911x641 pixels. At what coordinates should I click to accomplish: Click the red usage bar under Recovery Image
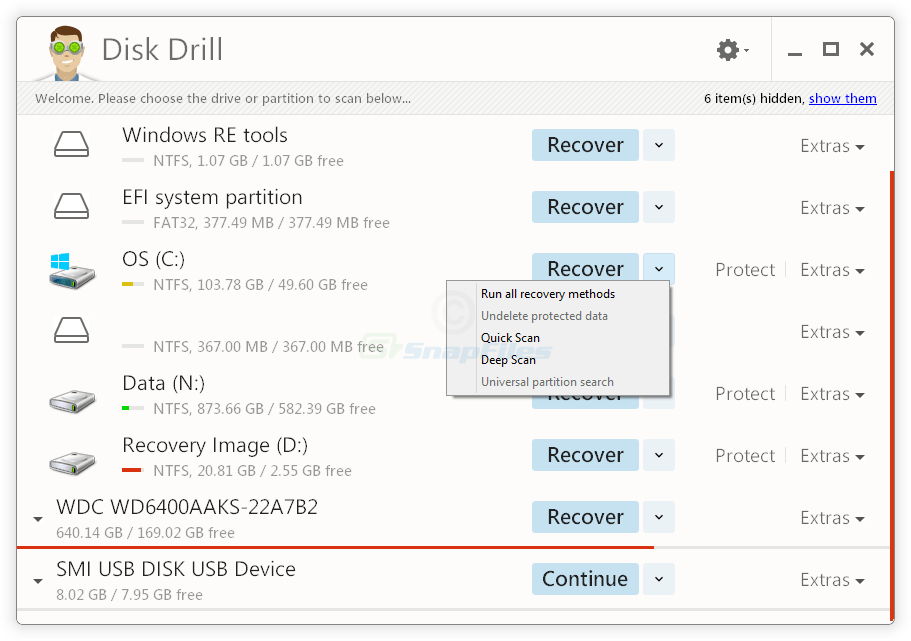coord(133,468)
